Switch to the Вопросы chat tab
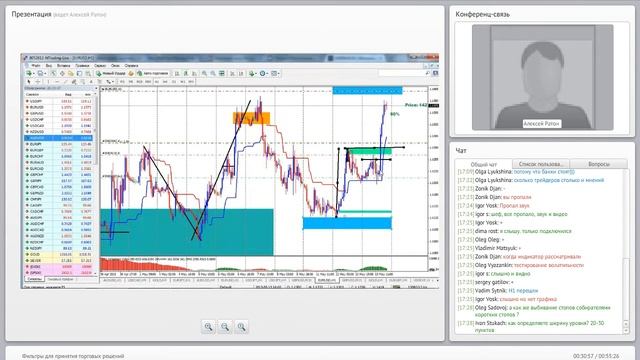Screen dimensions: 640x360 point(599,164)
